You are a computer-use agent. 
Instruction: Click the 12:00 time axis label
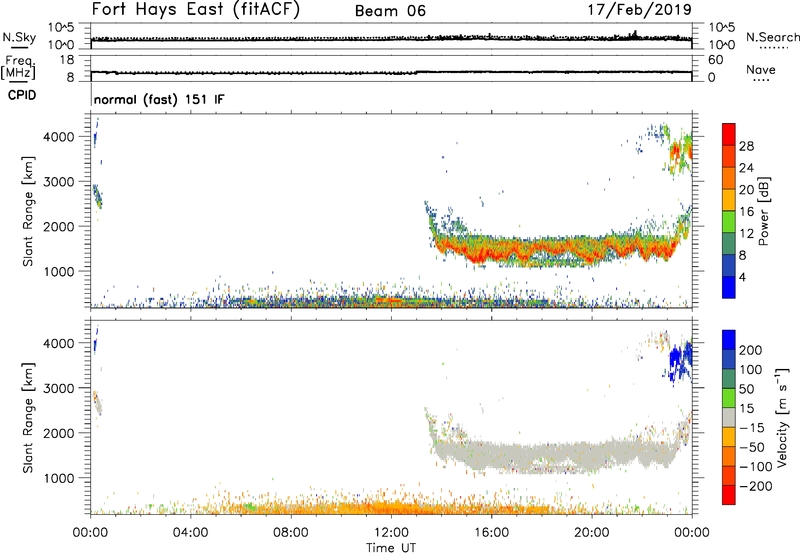(391, 533)
